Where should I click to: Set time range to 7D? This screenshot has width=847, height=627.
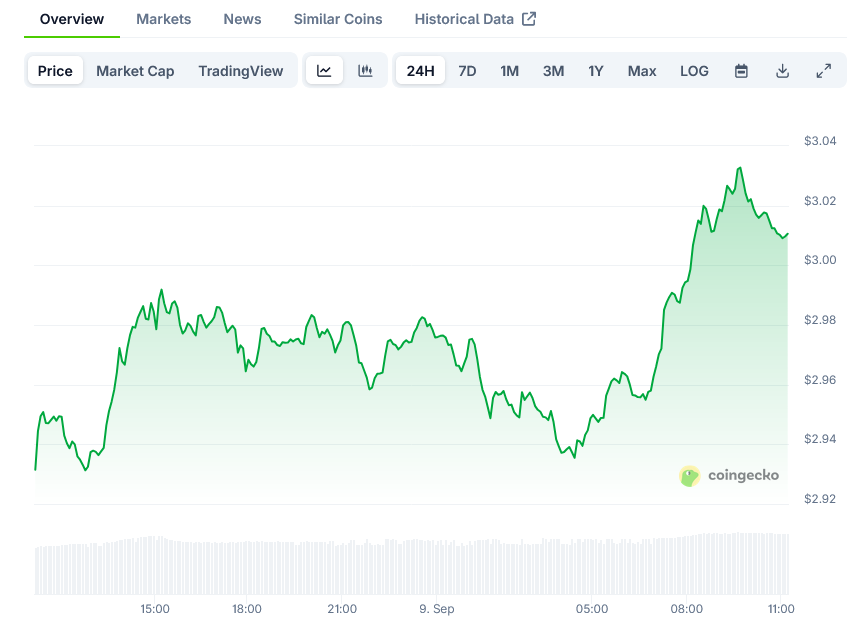click(467, 71)
